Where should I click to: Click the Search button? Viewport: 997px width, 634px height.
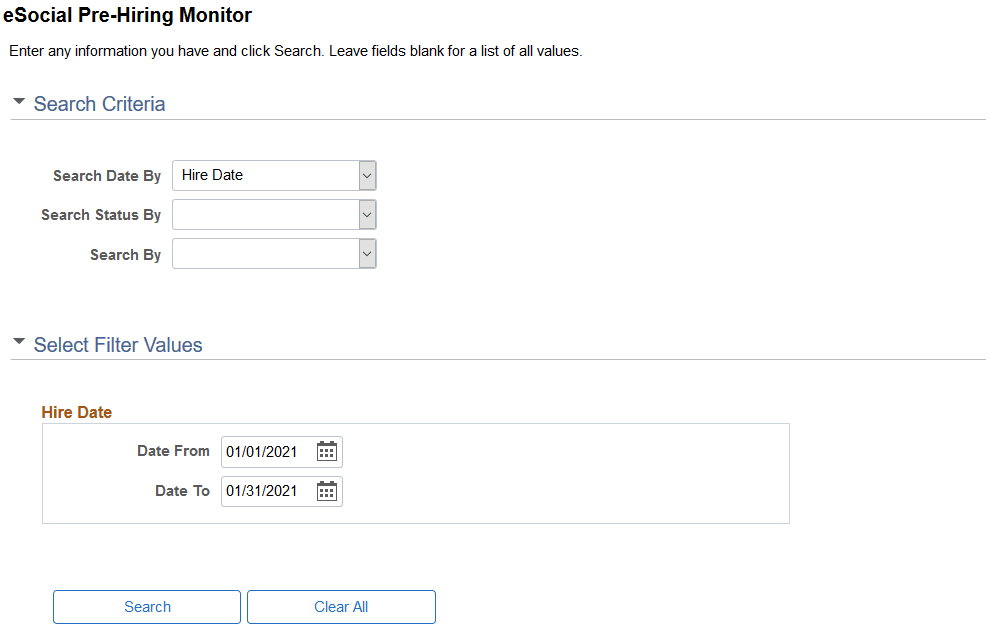pos(146,607)
